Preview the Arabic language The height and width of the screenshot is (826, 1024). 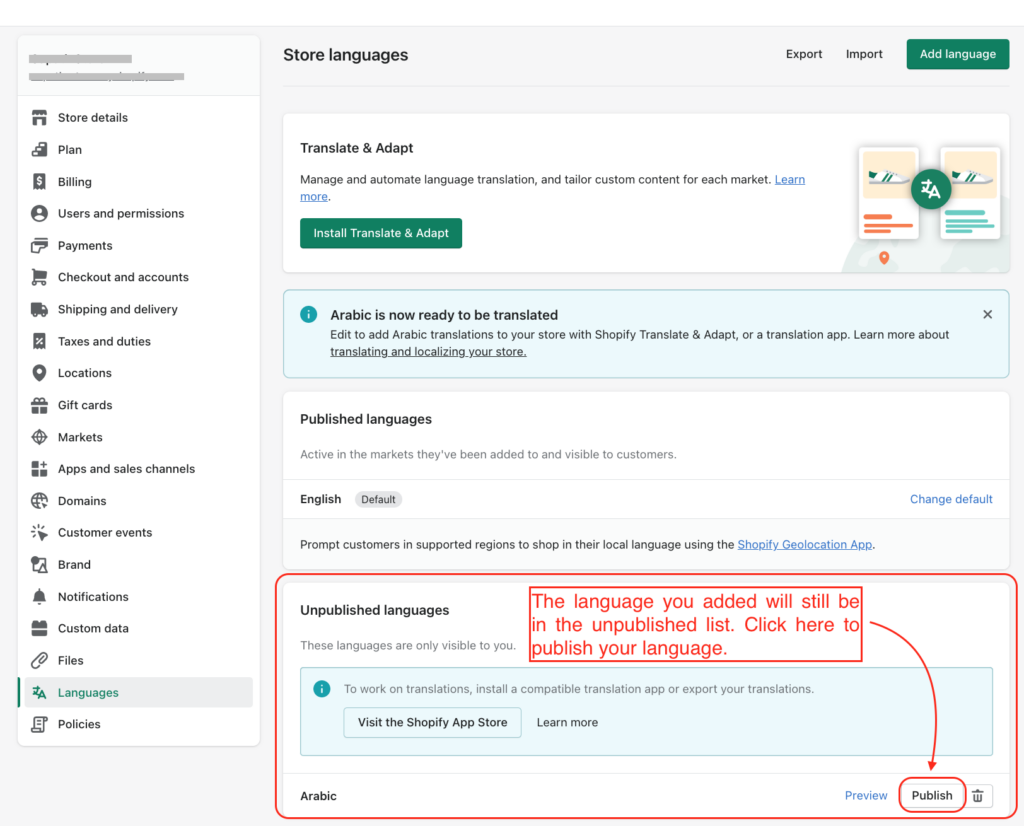[x=866, y=795]
